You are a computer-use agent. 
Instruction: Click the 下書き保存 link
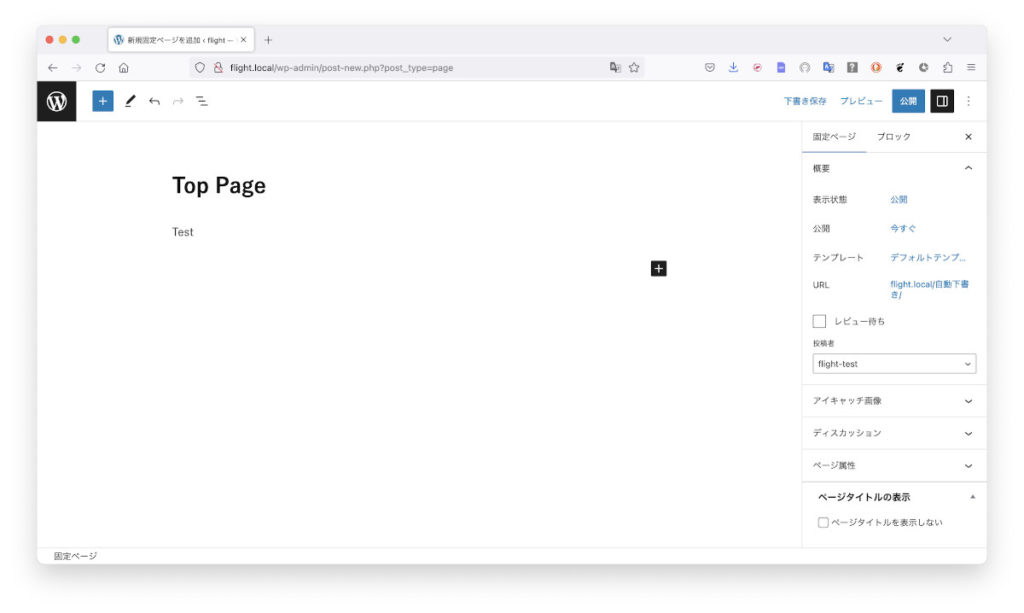pyautogui.click(x=805, y=101)
